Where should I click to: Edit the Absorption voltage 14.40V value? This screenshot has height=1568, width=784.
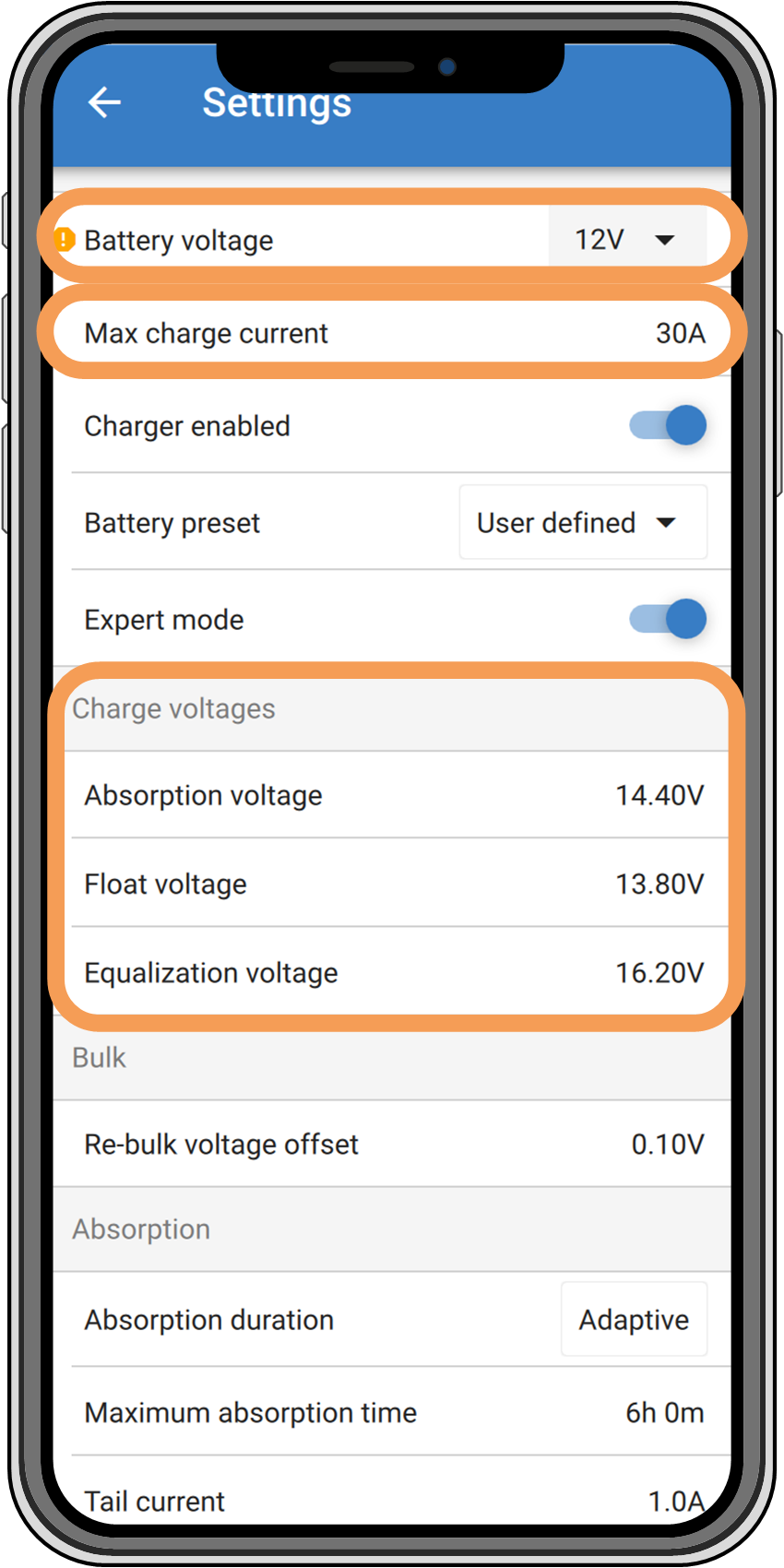pos(659,795)
